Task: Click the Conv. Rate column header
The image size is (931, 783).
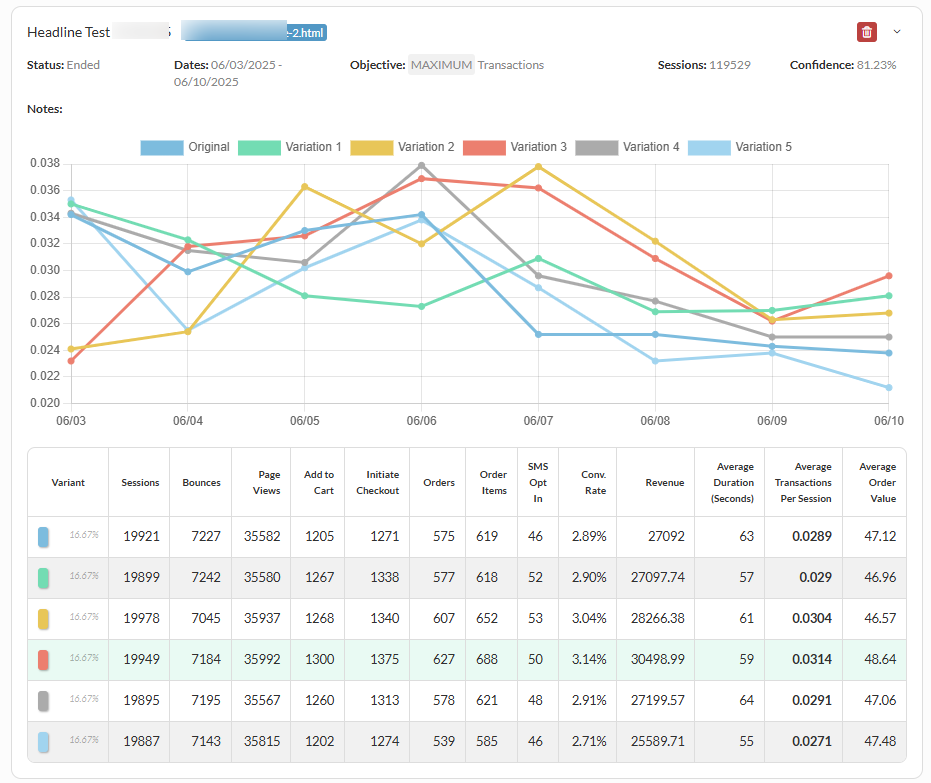Action: click(593, 483)
